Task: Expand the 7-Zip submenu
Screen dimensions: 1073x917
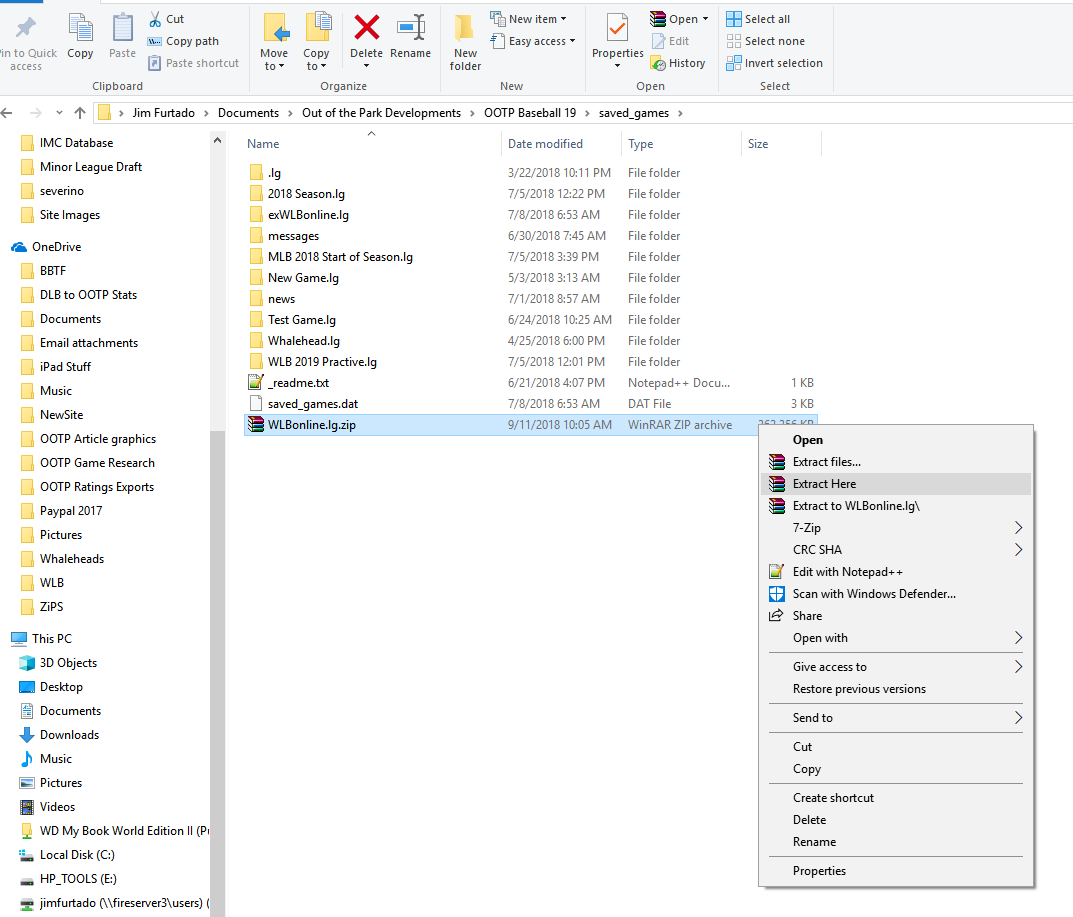Action: coord(896,528)
